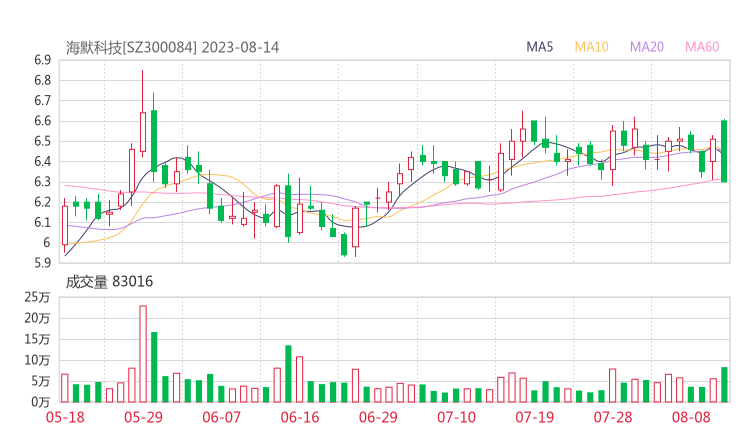Viewport: 740px width, 440px height.
Task: Click the MA10 legend label
Action: pos(591,47)
